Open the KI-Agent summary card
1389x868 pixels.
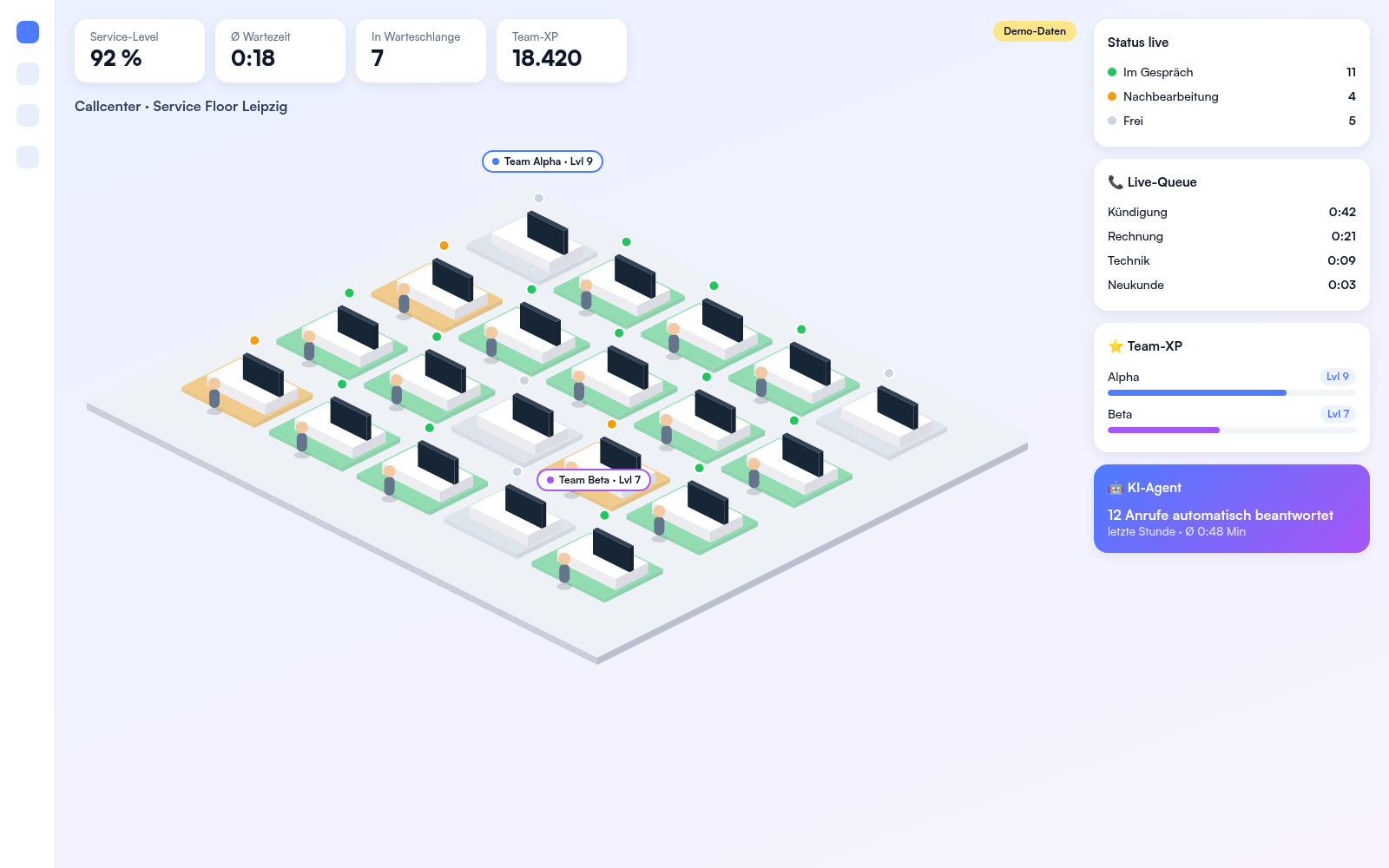click(x=1232, y=509)
